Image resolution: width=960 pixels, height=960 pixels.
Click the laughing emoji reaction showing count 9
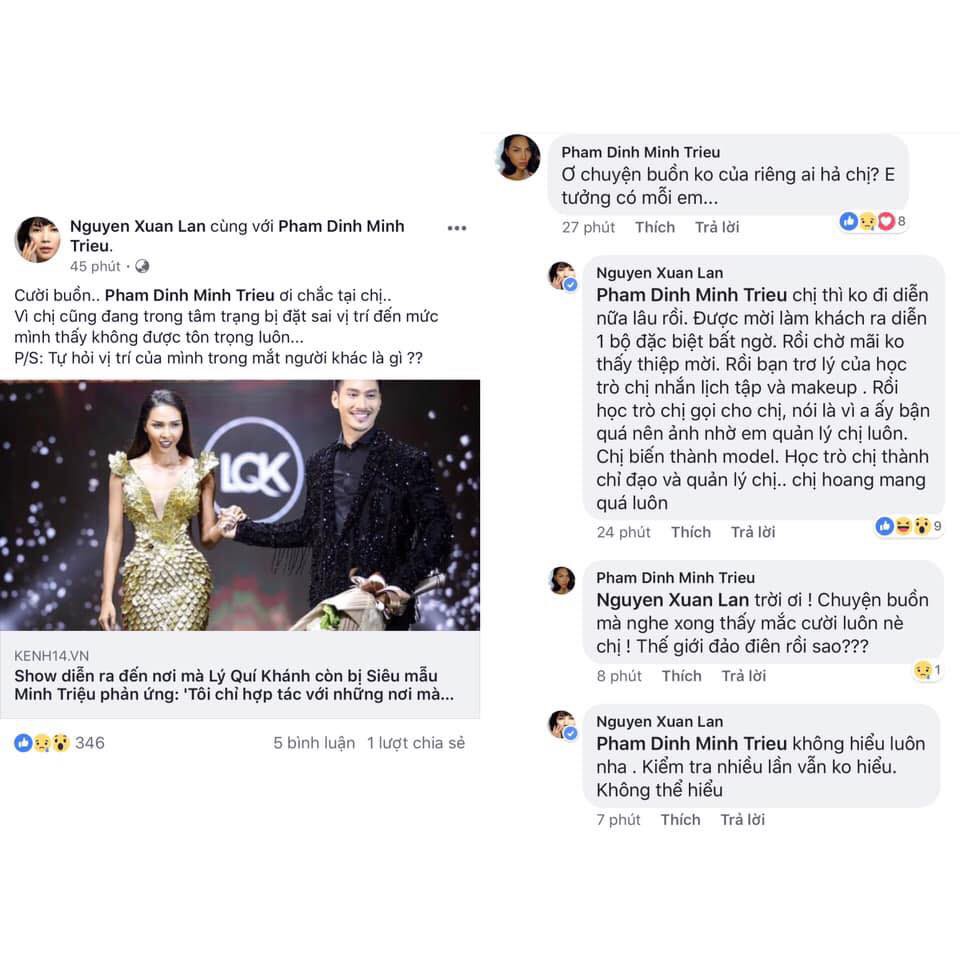[x=905, y=526]
